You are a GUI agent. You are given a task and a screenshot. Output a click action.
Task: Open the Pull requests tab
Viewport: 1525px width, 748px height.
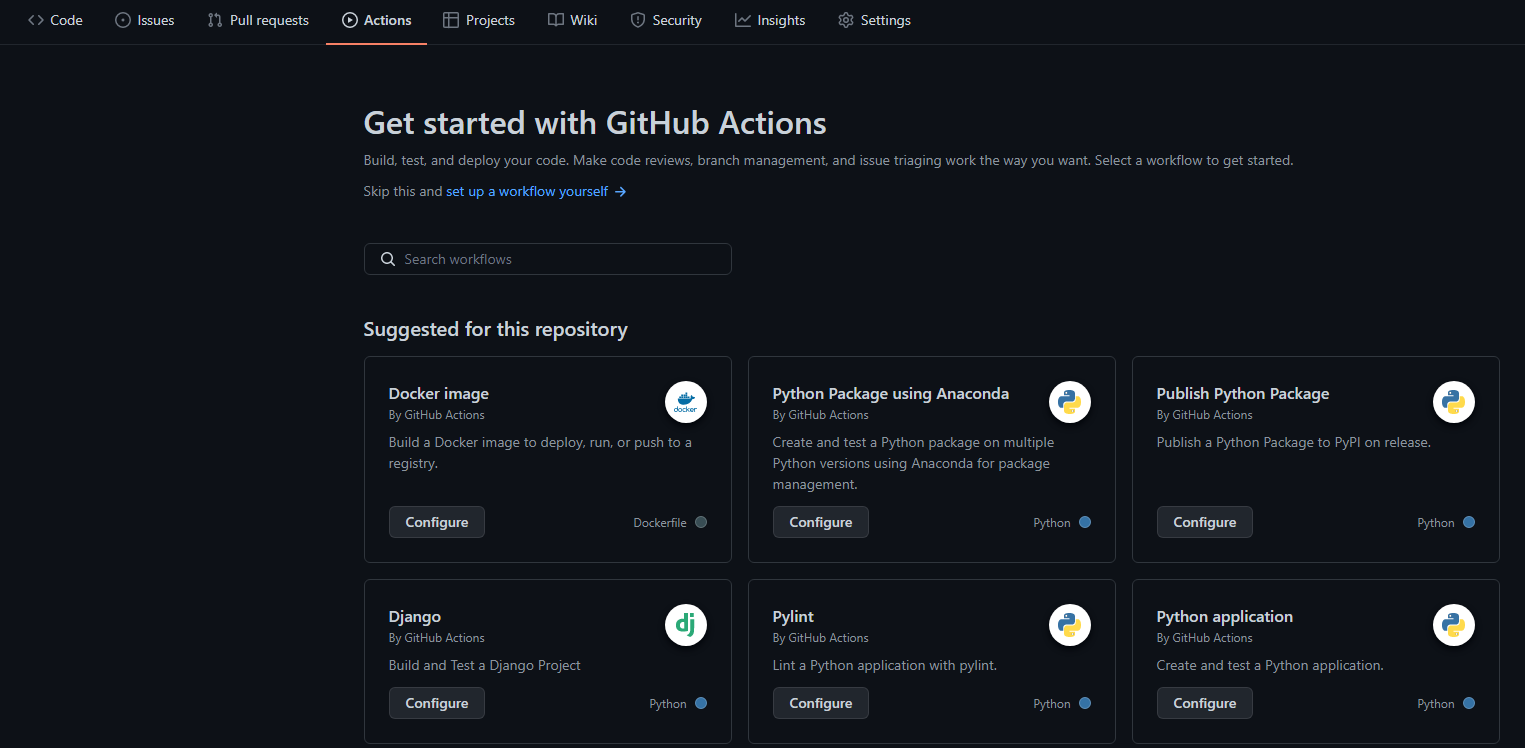coord(258,20)
